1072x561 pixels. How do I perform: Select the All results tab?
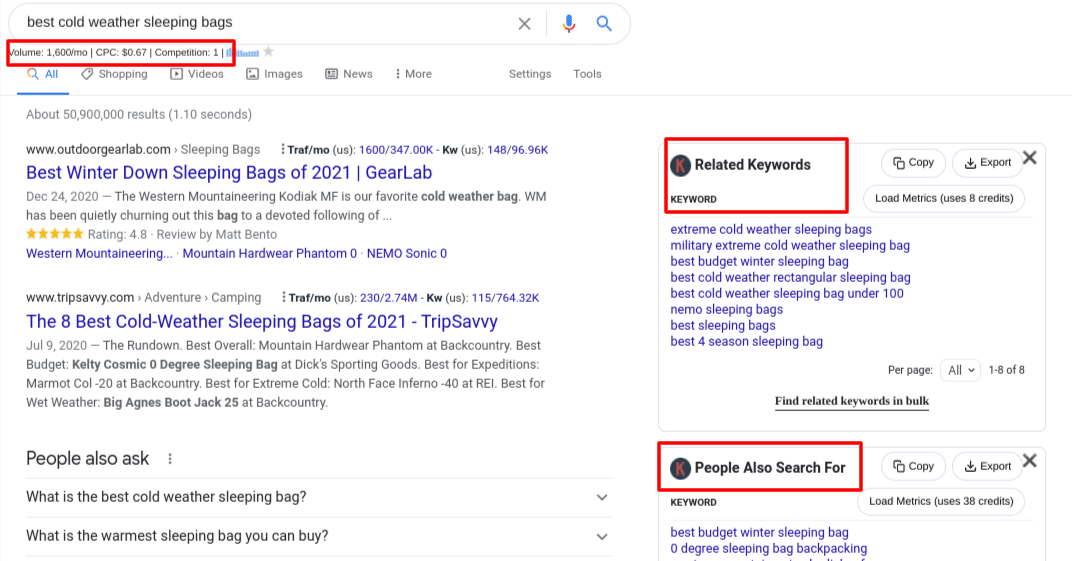[42, 74]
